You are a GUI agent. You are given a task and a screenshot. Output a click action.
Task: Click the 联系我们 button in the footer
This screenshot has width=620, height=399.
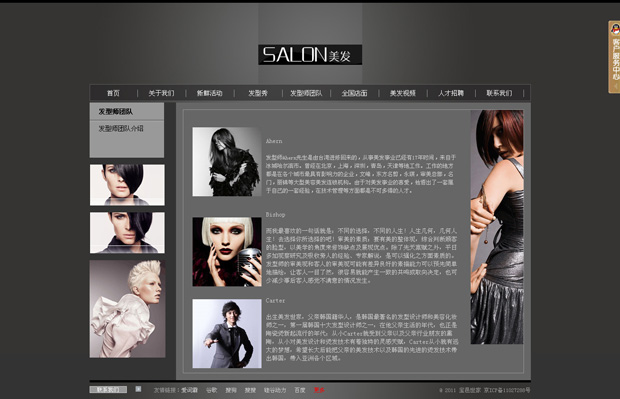[108, 390]
